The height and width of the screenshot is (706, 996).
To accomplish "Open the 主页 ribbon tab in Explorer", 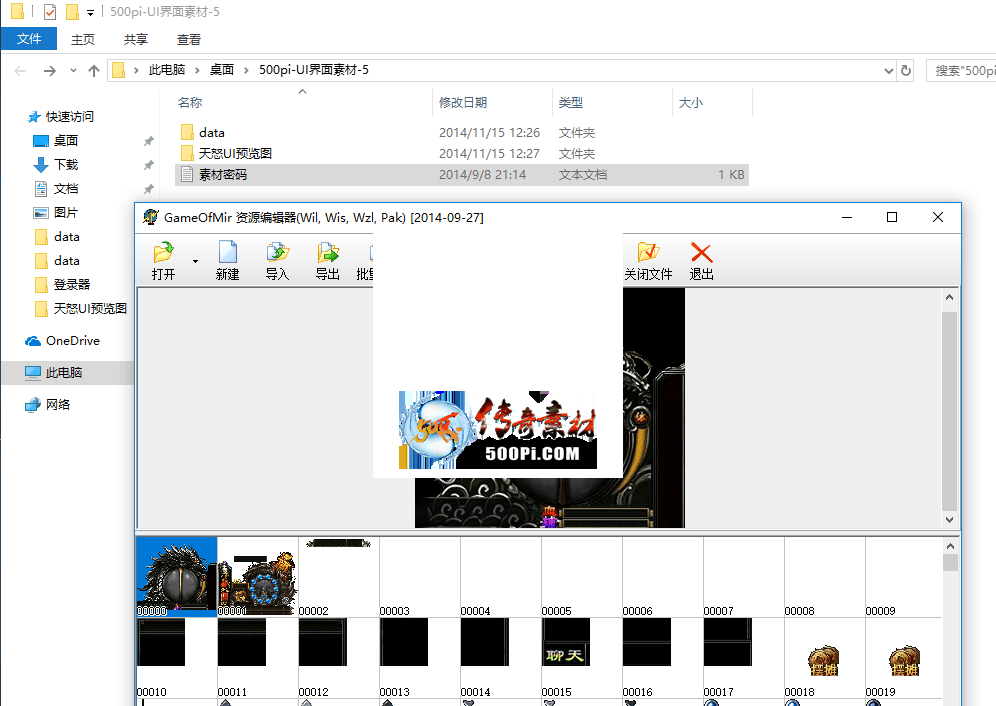I will (83, 39).
